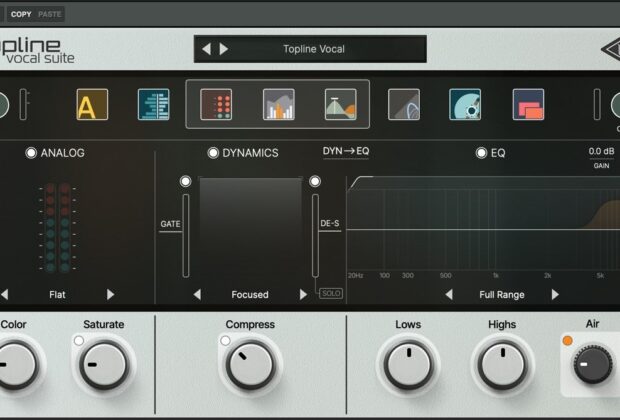Click the Compress knob

pyautogui.click(x=250, y=365)
